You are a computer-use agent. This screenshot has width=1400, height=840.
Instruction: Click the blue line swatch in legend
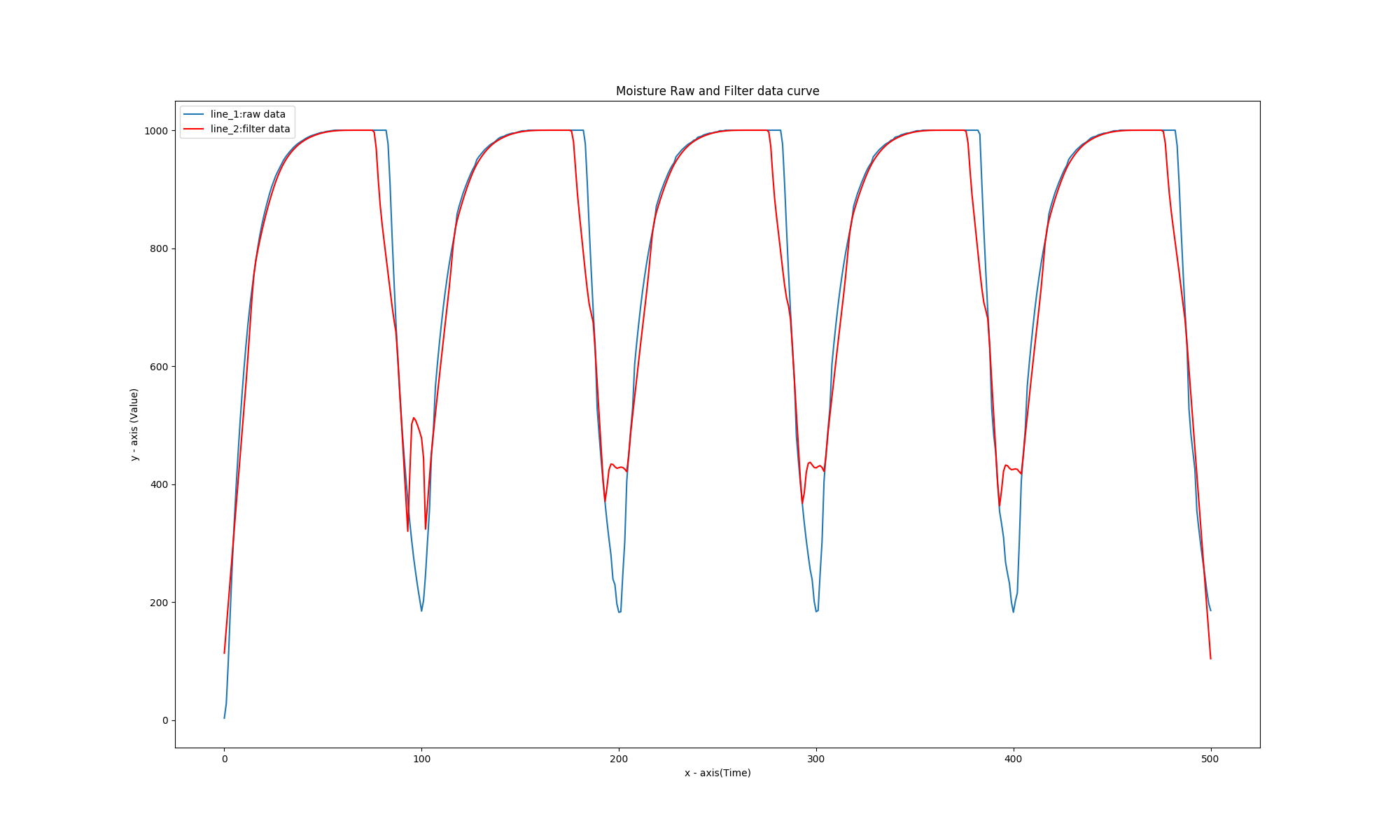tap(193, 115)
